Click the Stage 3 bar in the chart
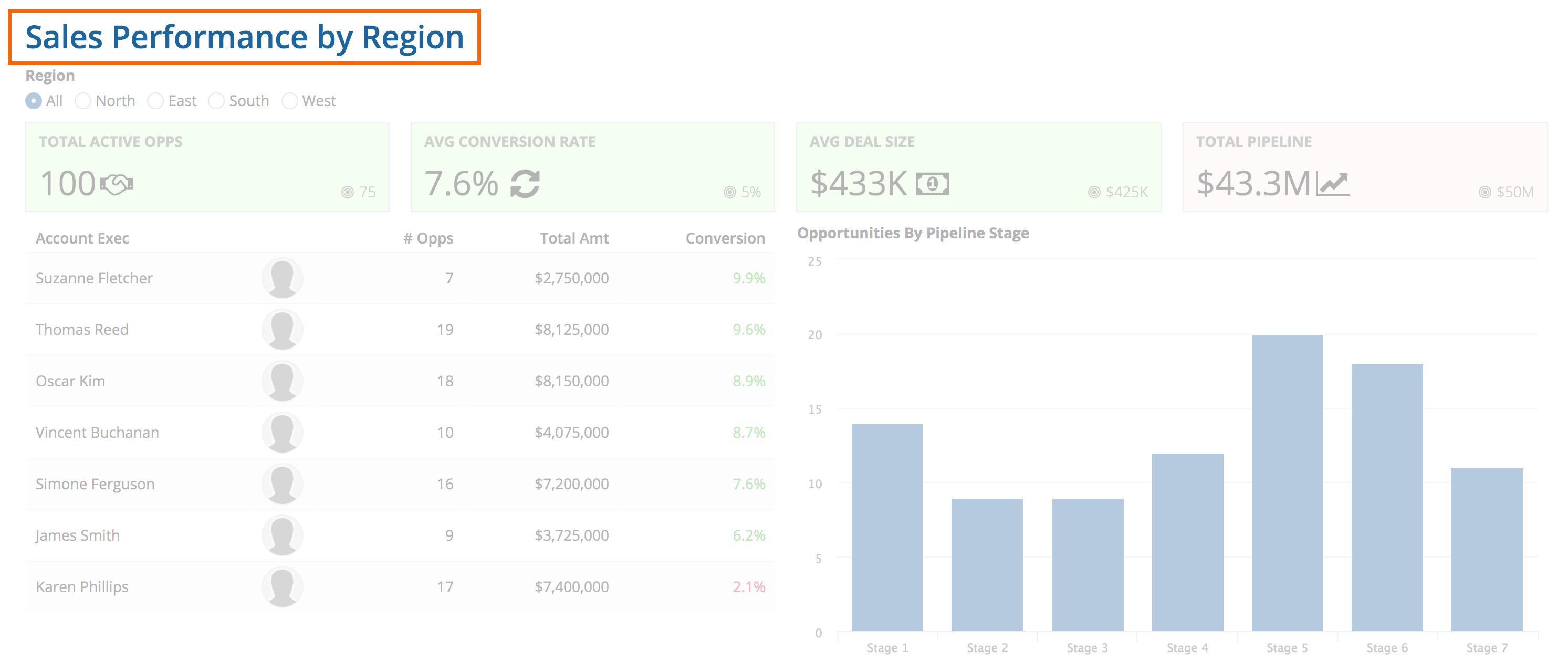The width and height of the screenshot is (1568, 672). click(1088, 565)
